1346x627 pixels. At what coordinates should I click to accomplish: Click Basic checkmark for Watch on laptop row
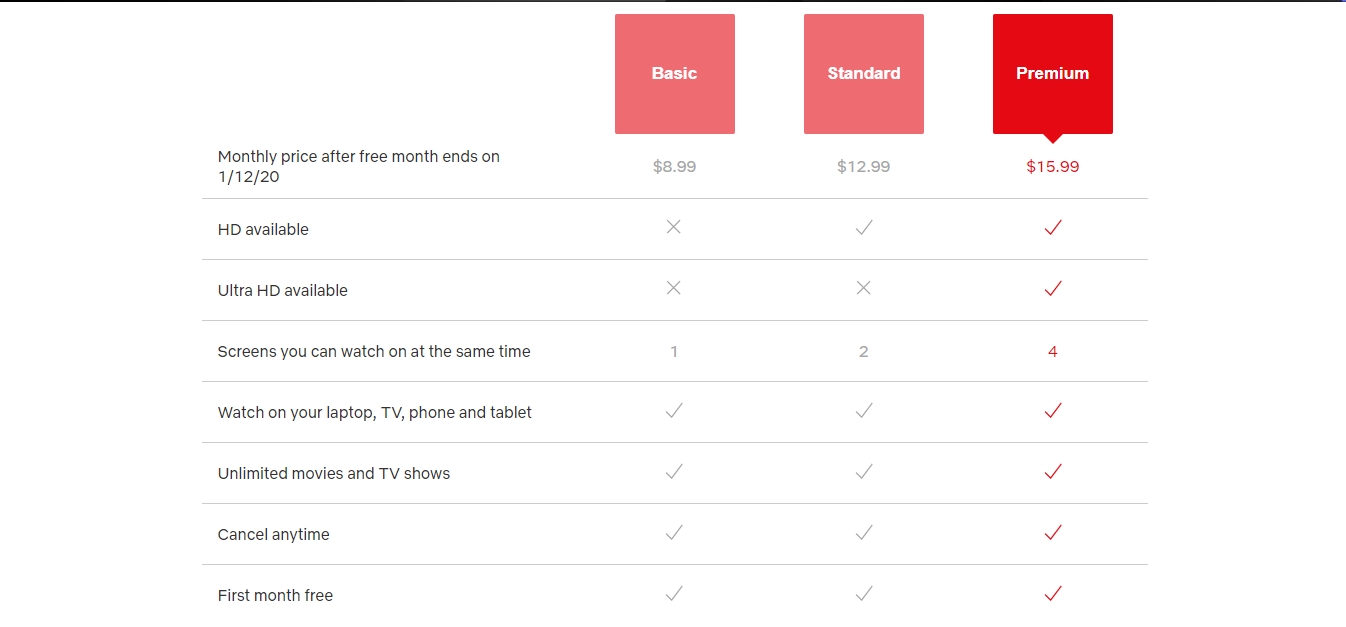click(674, 411)
